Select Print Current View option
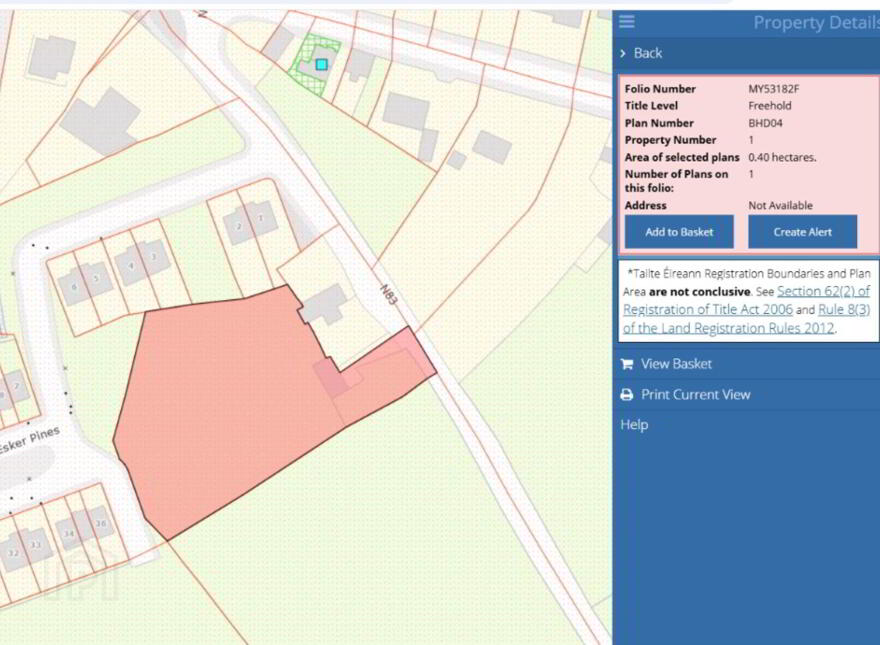 [x=695, y=395]
